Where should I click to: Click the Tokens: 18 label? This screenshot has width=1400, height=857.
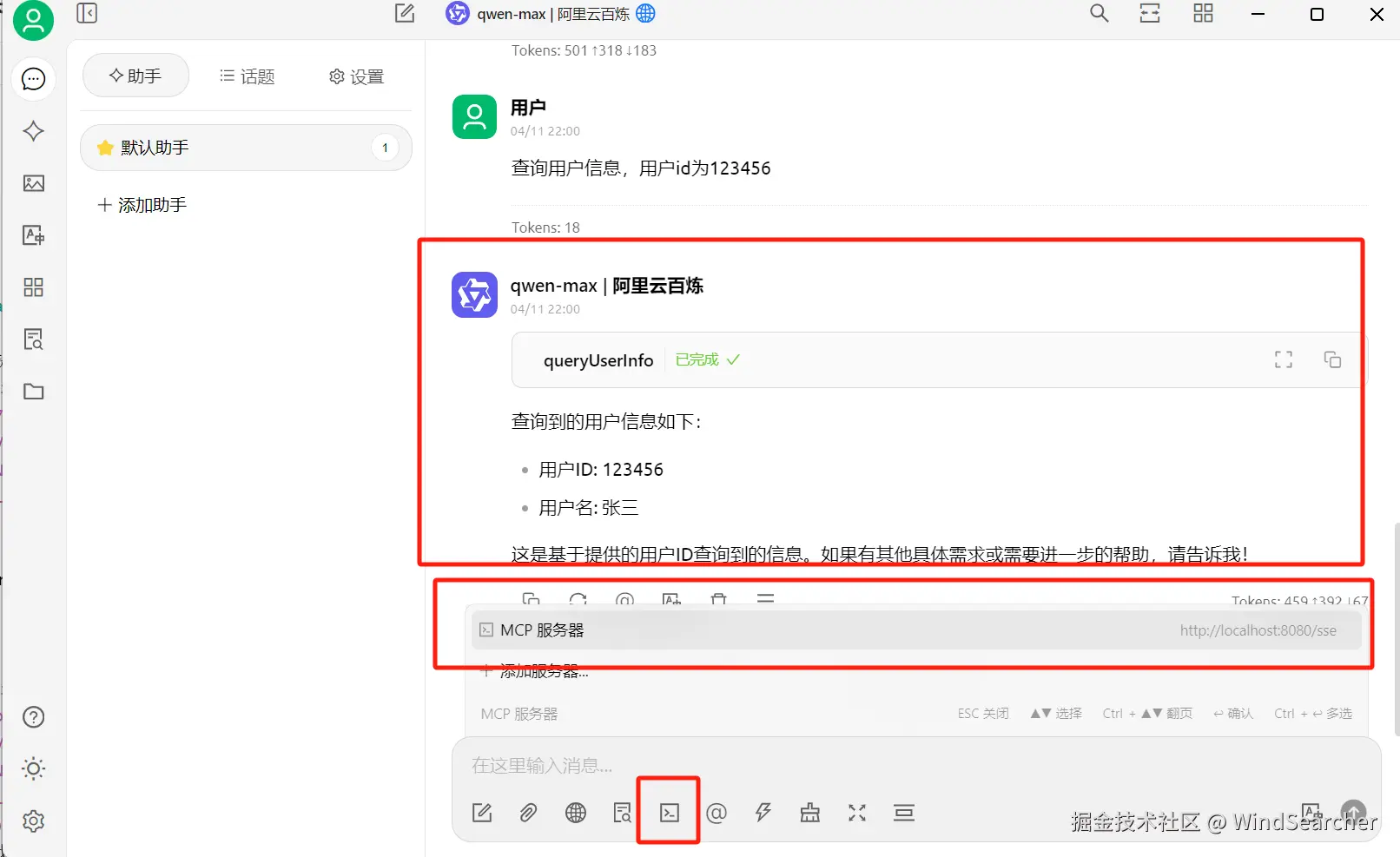click(545, 227)
